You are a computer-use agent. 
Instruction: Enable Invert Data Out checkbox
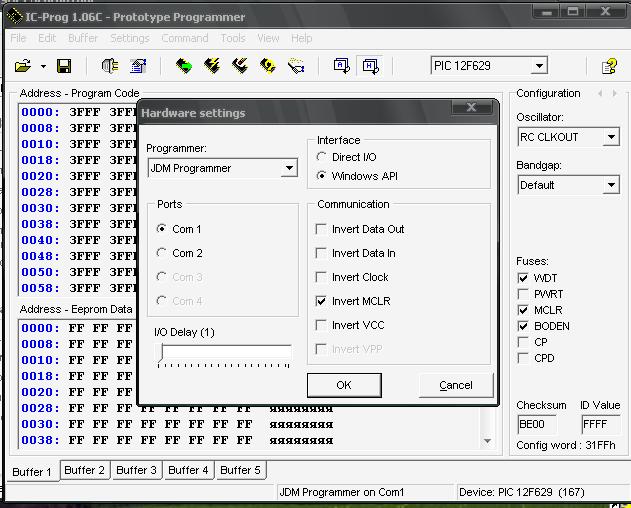(x=321, y=229)
